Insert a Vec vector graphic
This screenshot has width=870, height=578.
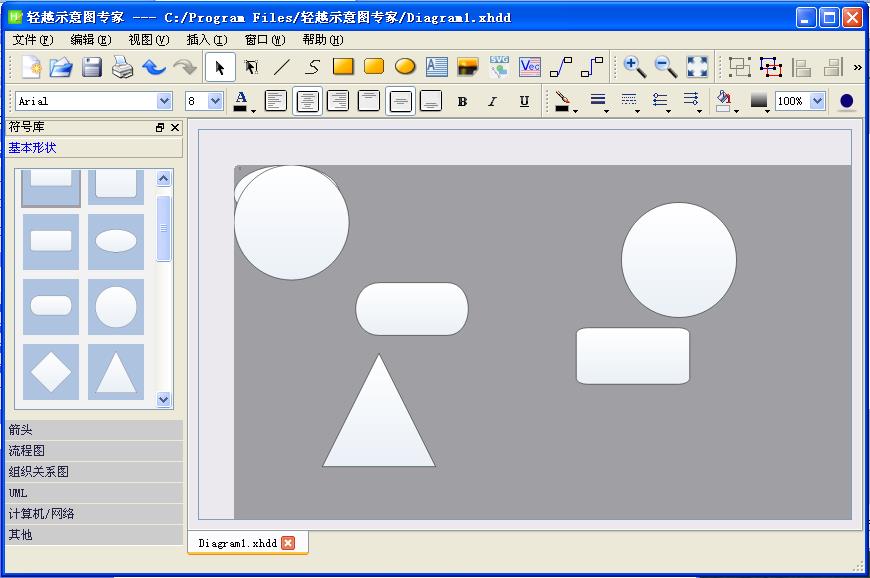pyautogui.click(x=530, y=67)
